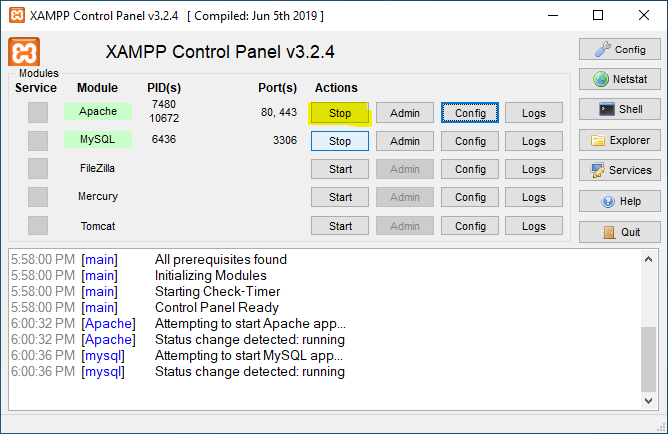Select the Apache module label
The width and height of the screenshot is (668, 434).
(98, 111)
